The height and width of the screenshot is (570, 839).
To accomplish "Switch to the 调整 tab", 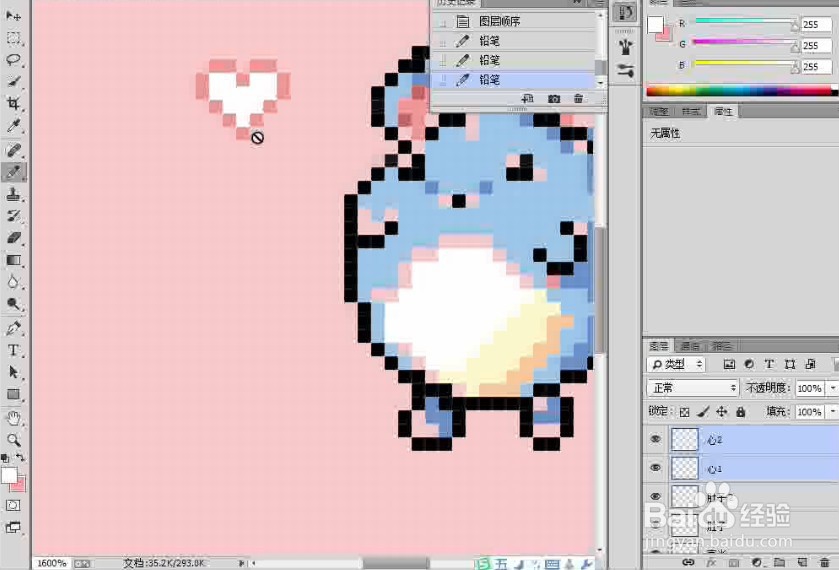I will 659,111.
